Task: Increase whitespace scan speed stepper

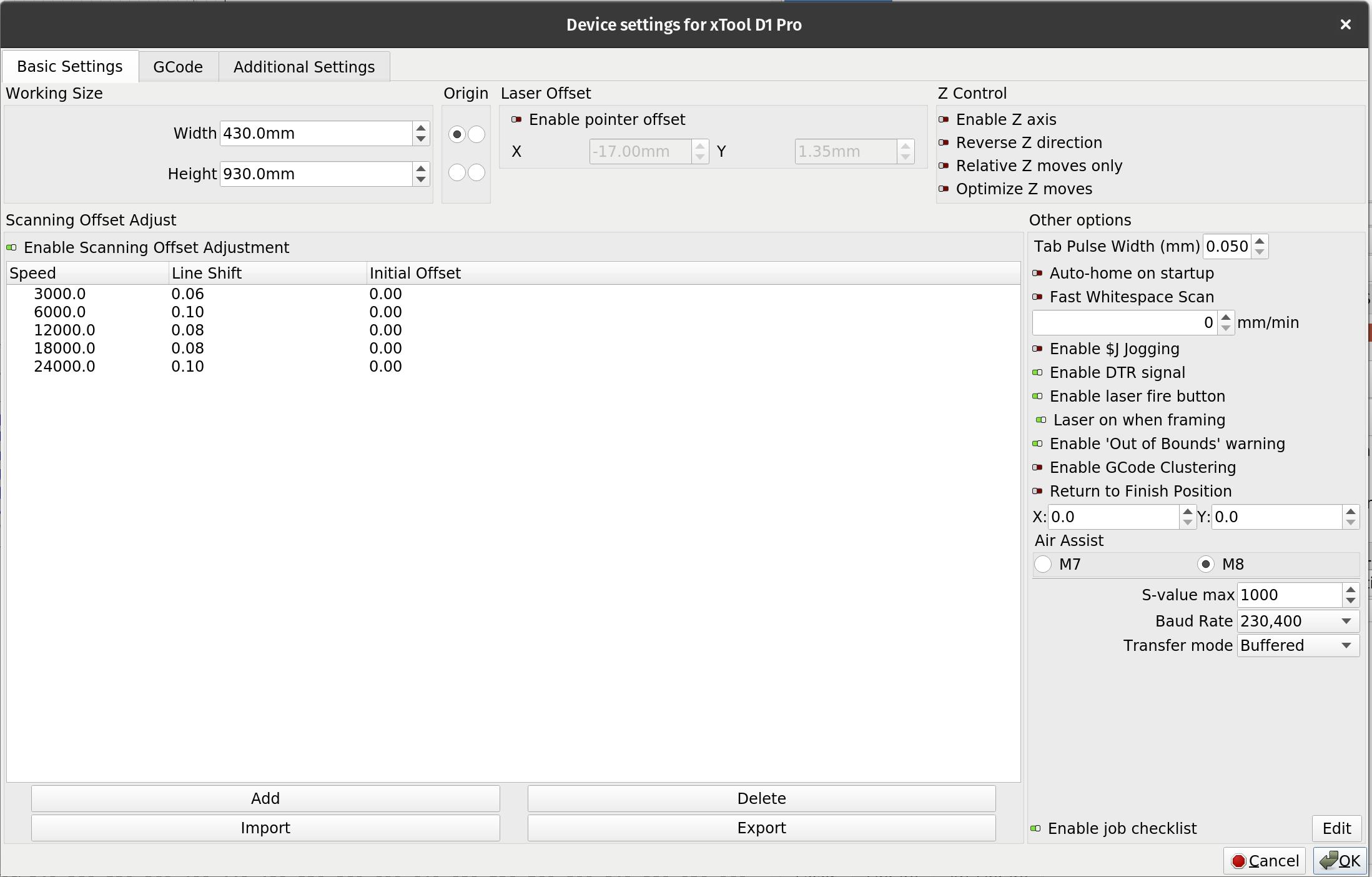Action: point(1225,317)
